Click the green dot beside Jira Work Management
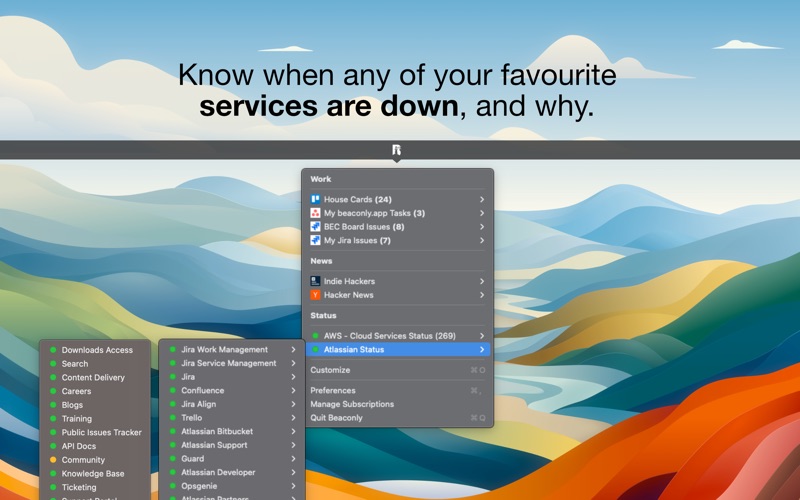Screen dimensions: 800x500 coord(172,349)
